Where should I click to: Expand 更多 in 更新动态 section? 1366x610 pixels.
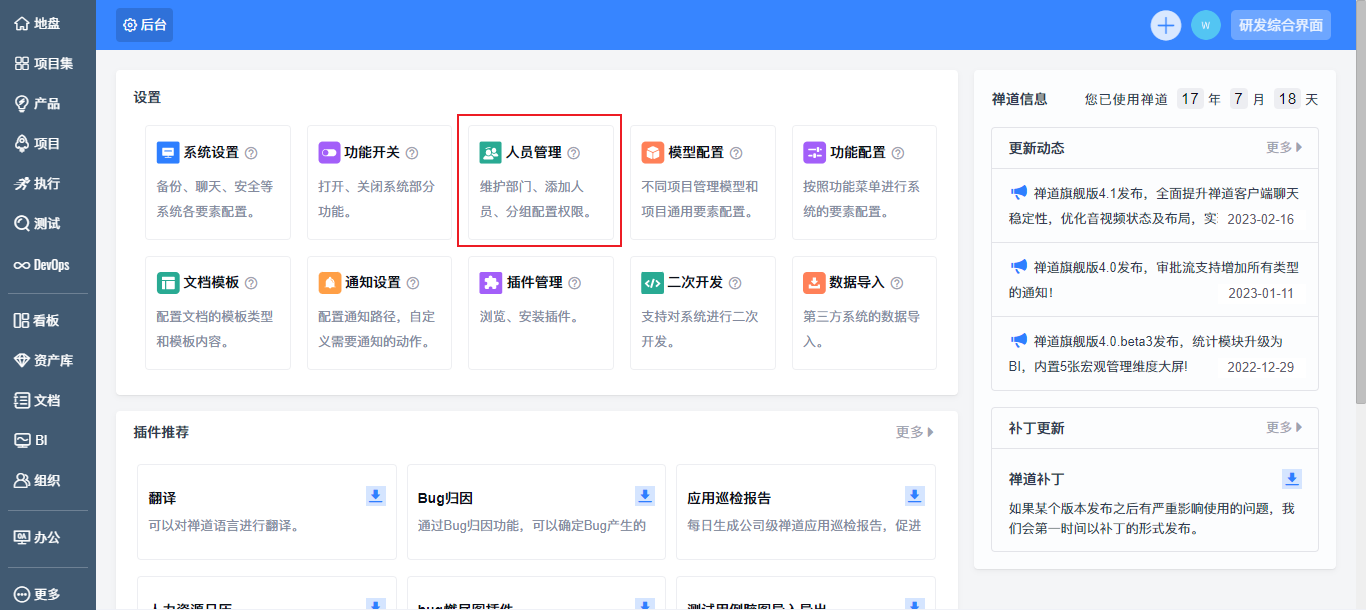click(1284, 148)
